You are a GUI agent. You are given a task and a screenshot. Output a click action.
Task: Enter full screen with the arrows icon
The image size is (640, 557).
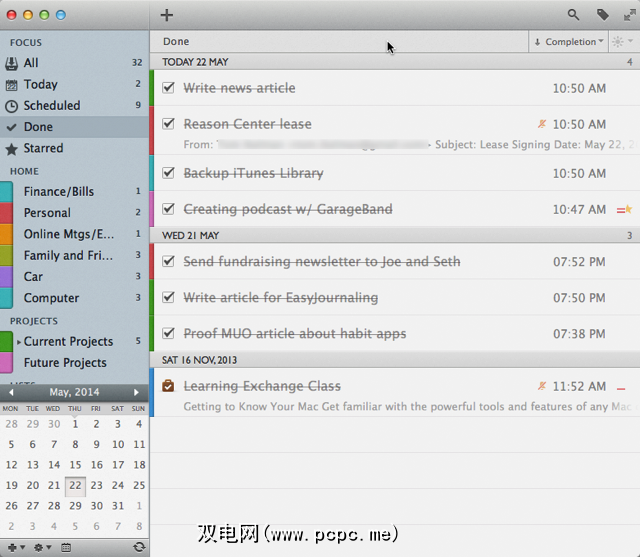(x=628, y=15)
